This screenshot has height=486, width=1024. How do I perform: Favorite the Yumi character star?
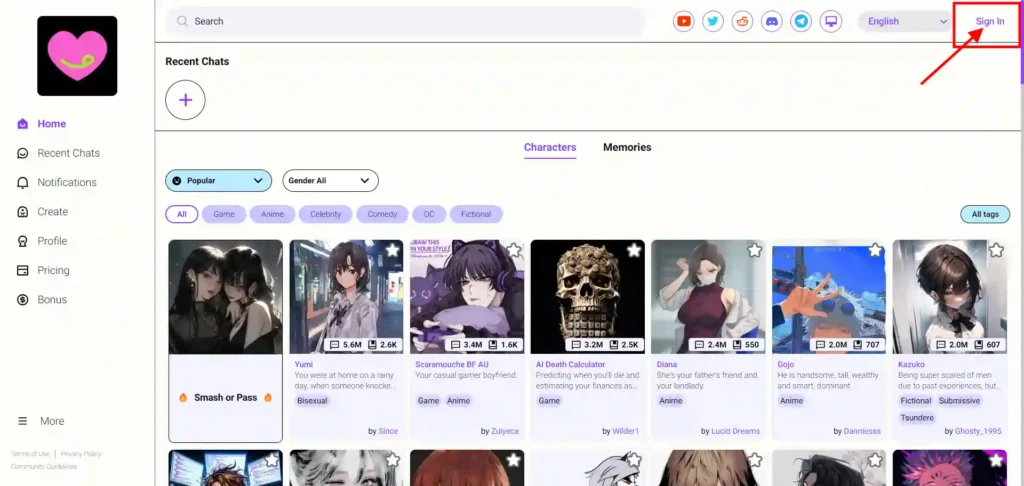392,250
